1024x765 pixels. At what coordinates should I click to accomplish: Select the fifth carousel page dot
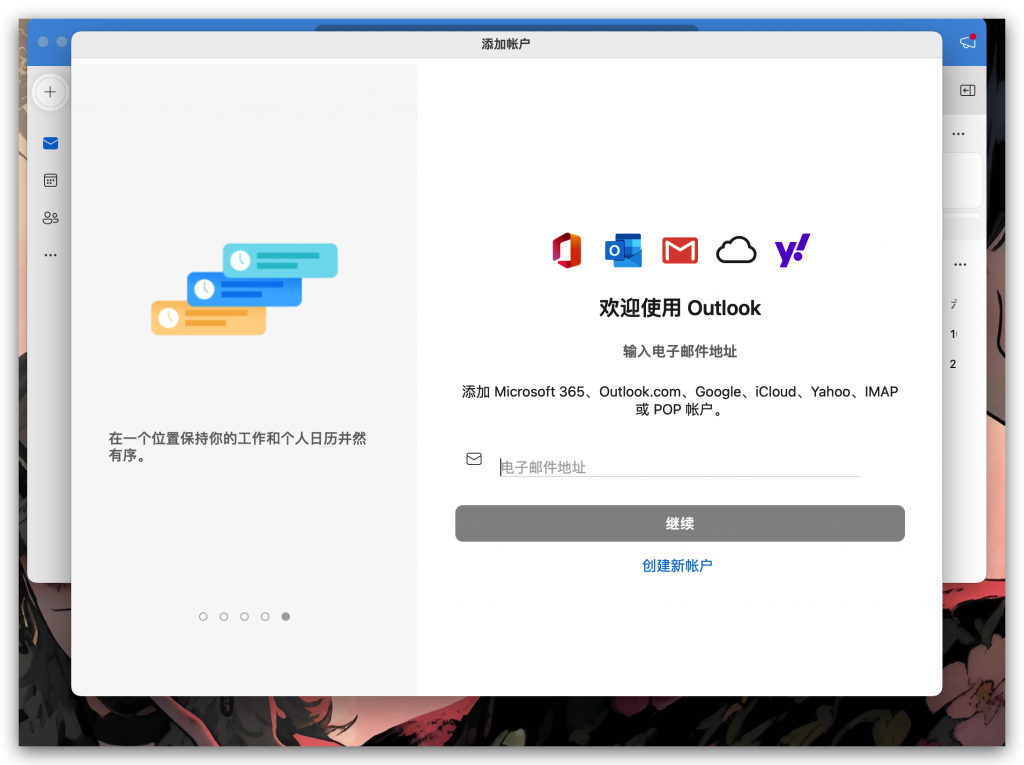pos(285,617)
